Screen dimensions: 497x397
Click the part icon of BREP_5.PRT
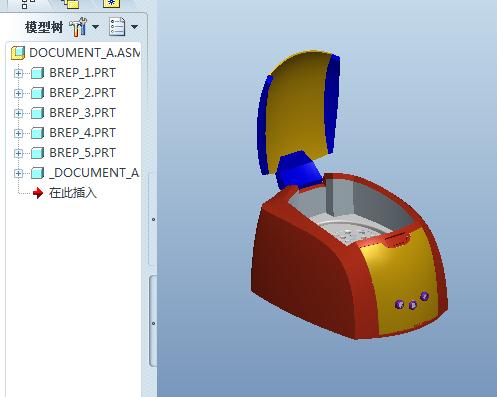click(x=37, y=153)
